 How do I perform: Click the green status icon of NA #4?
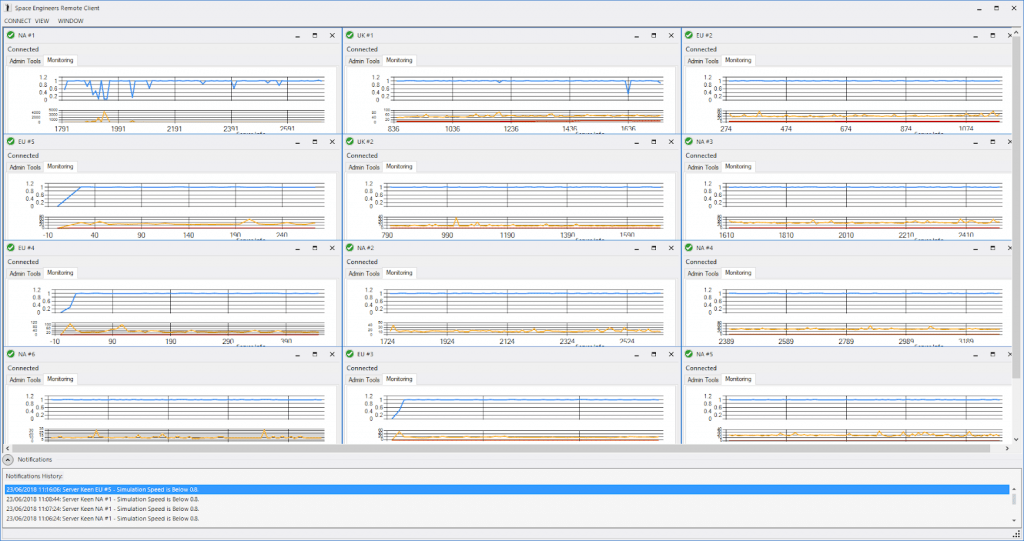pos(688,248)
